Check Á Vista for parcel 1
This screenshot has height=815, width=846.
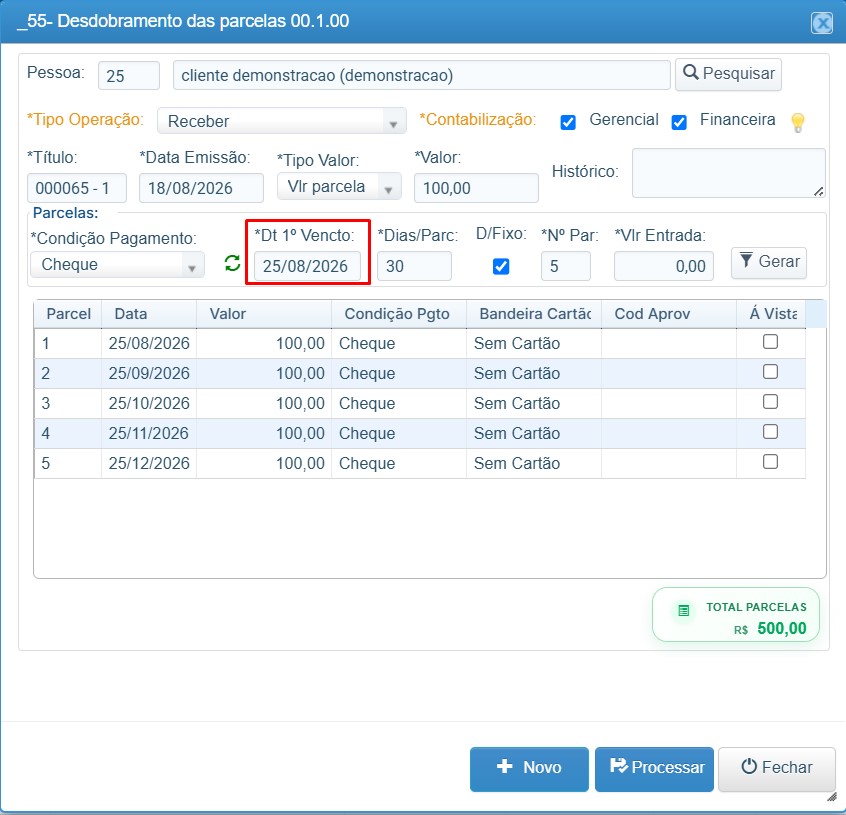[x=770, y=341]
